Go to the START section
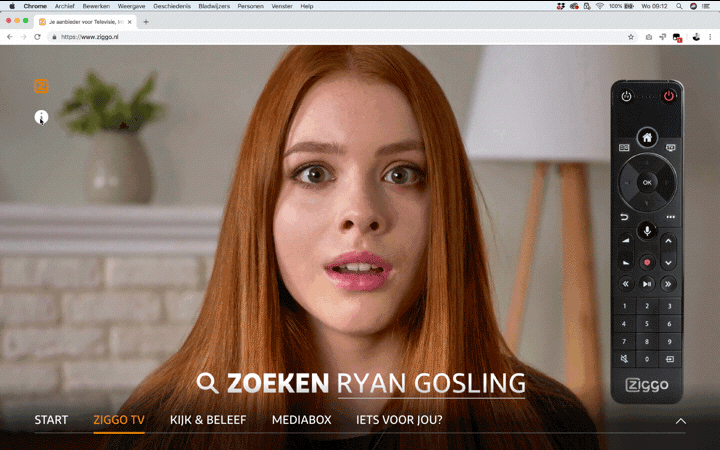Image resolution: width=720 pixels, height=450 pixels. pyautogui.click(x=51, y=420)
